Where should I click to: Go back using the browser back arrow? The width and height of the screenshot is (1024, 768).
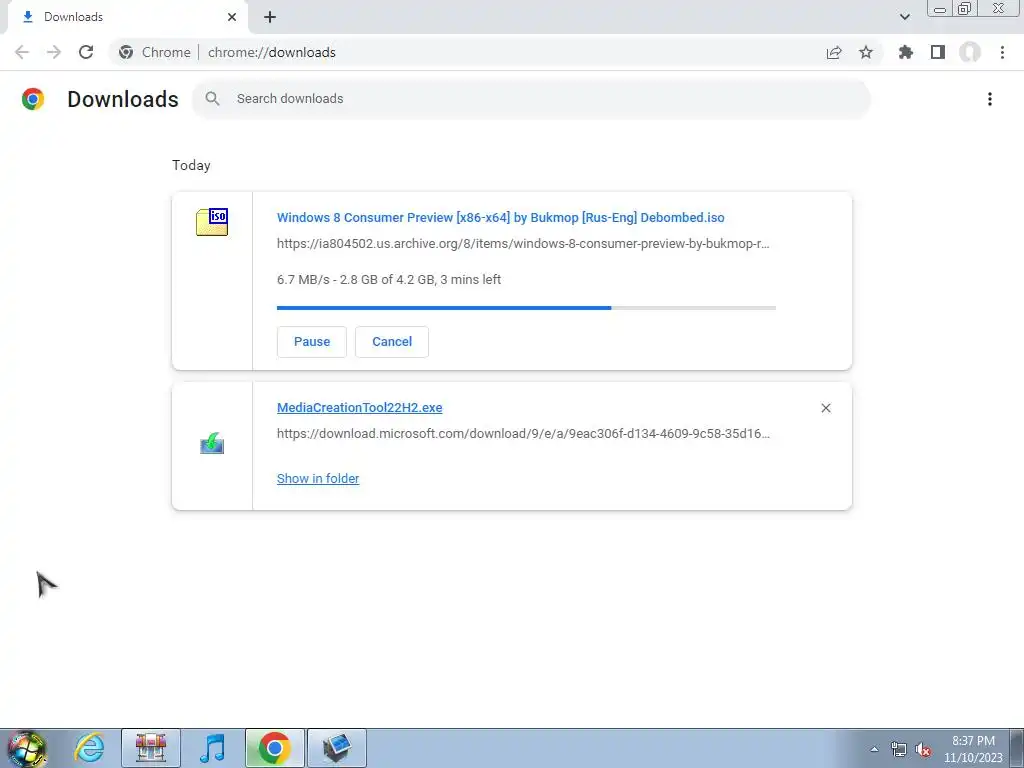[22, 52]
